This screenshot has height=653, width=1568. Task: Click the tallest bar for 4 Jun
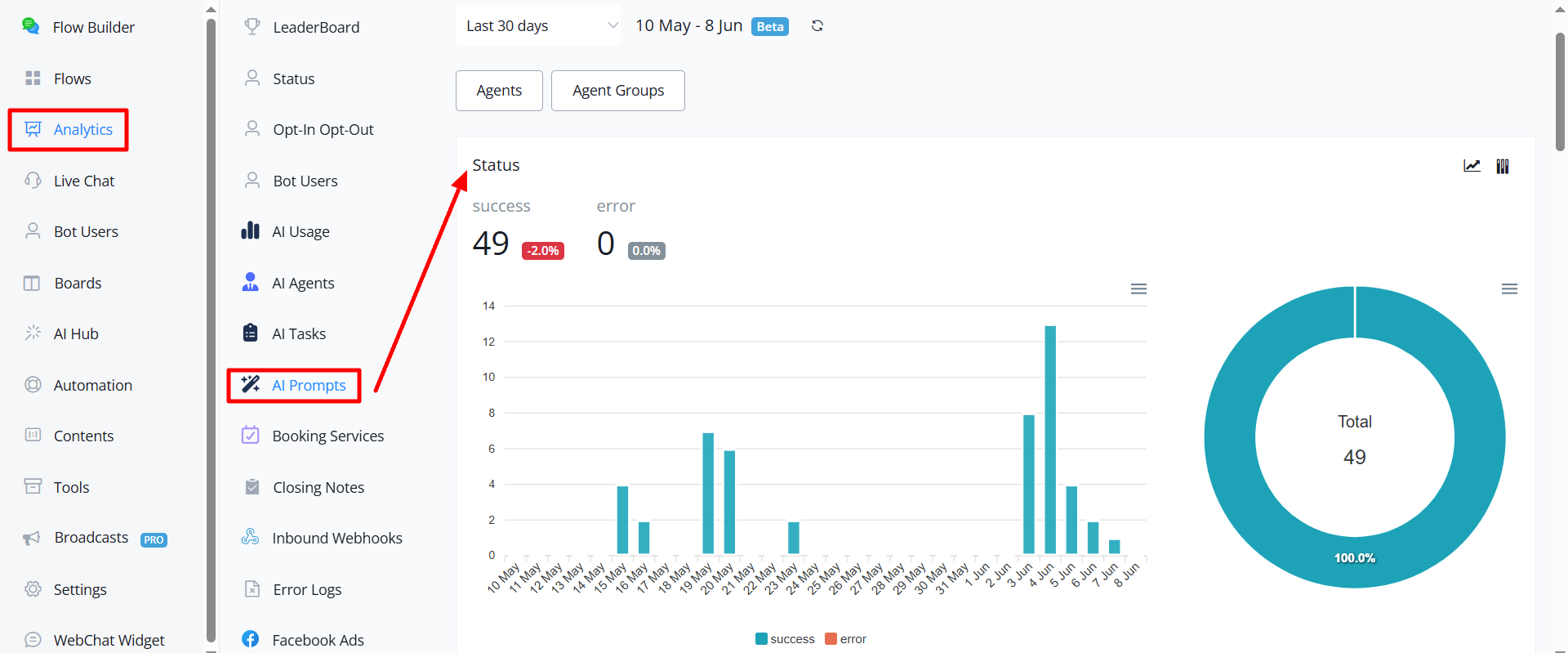click(x=1050, y=440)
